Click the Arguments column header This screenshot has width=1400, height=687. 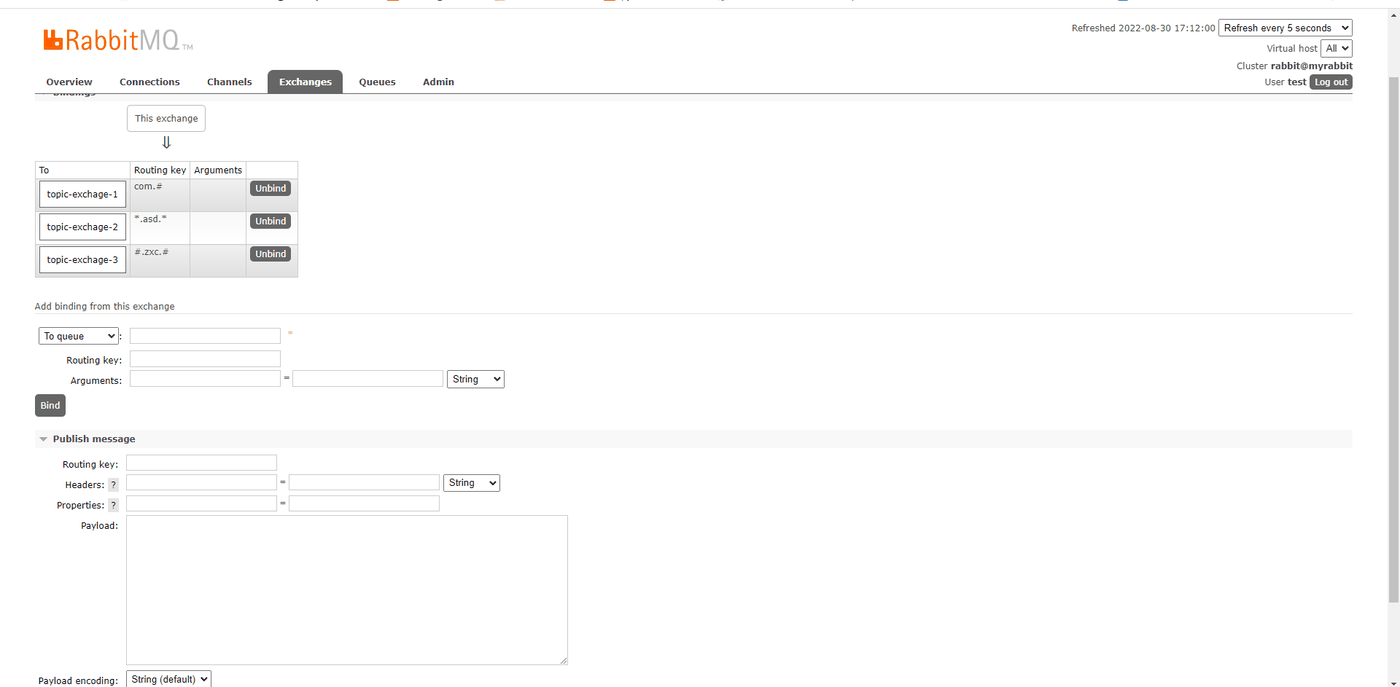coord(218,170)
